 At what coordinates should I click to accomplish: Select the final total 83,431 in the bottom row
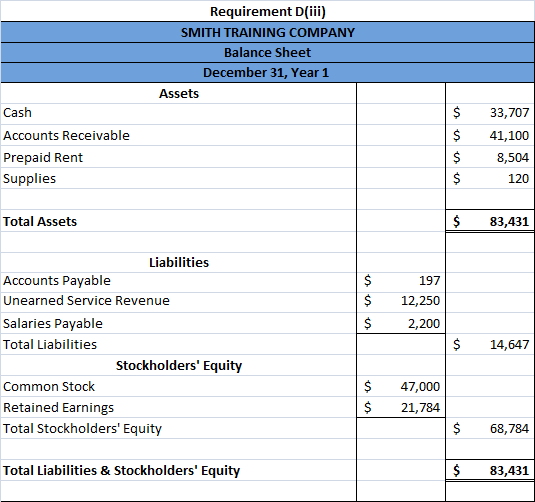(x=509, y=471)
